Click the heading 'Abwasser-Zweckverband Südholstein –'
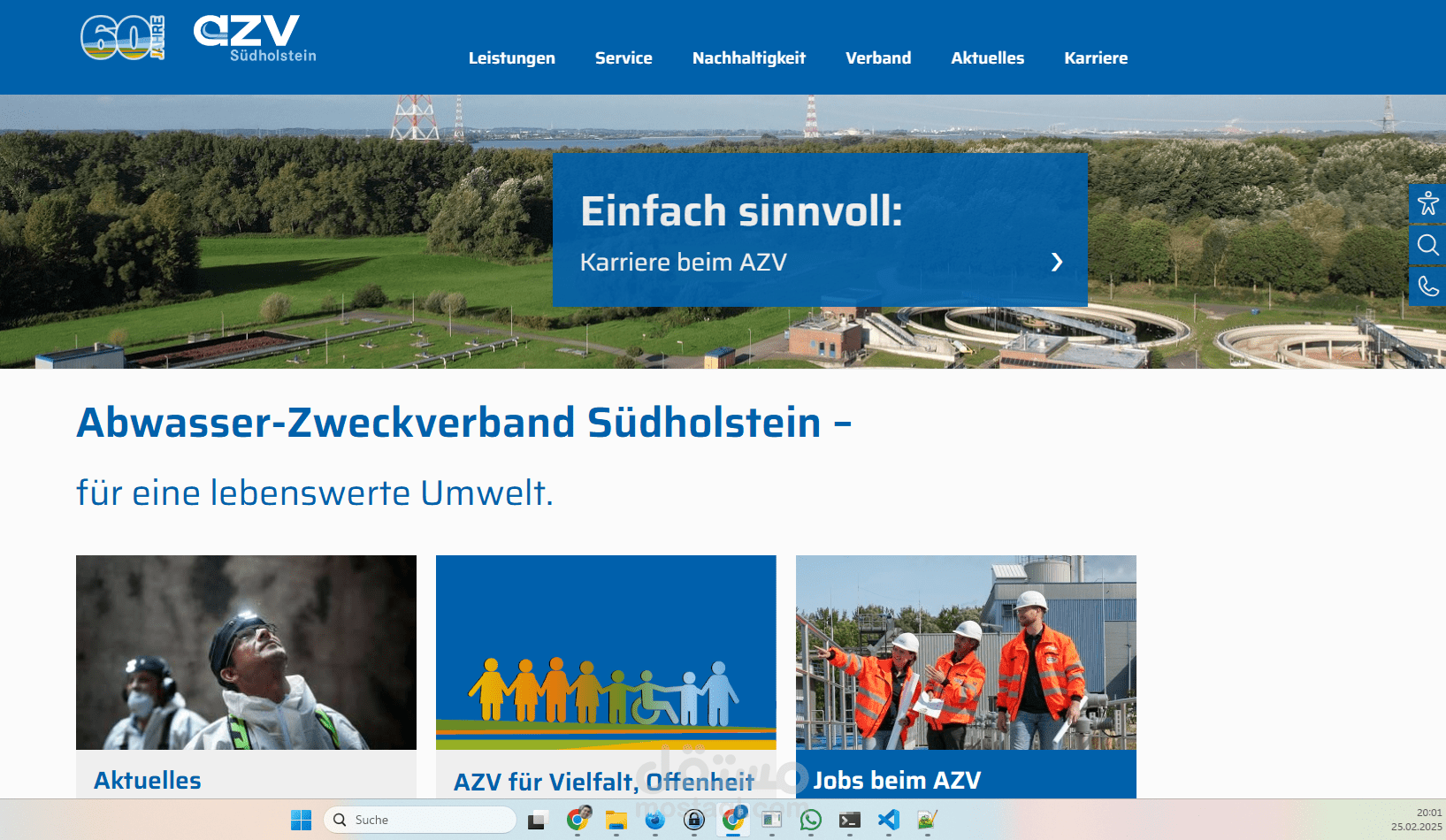The width and height of the screenshot is (1446, 840). [x=464, y=423]
